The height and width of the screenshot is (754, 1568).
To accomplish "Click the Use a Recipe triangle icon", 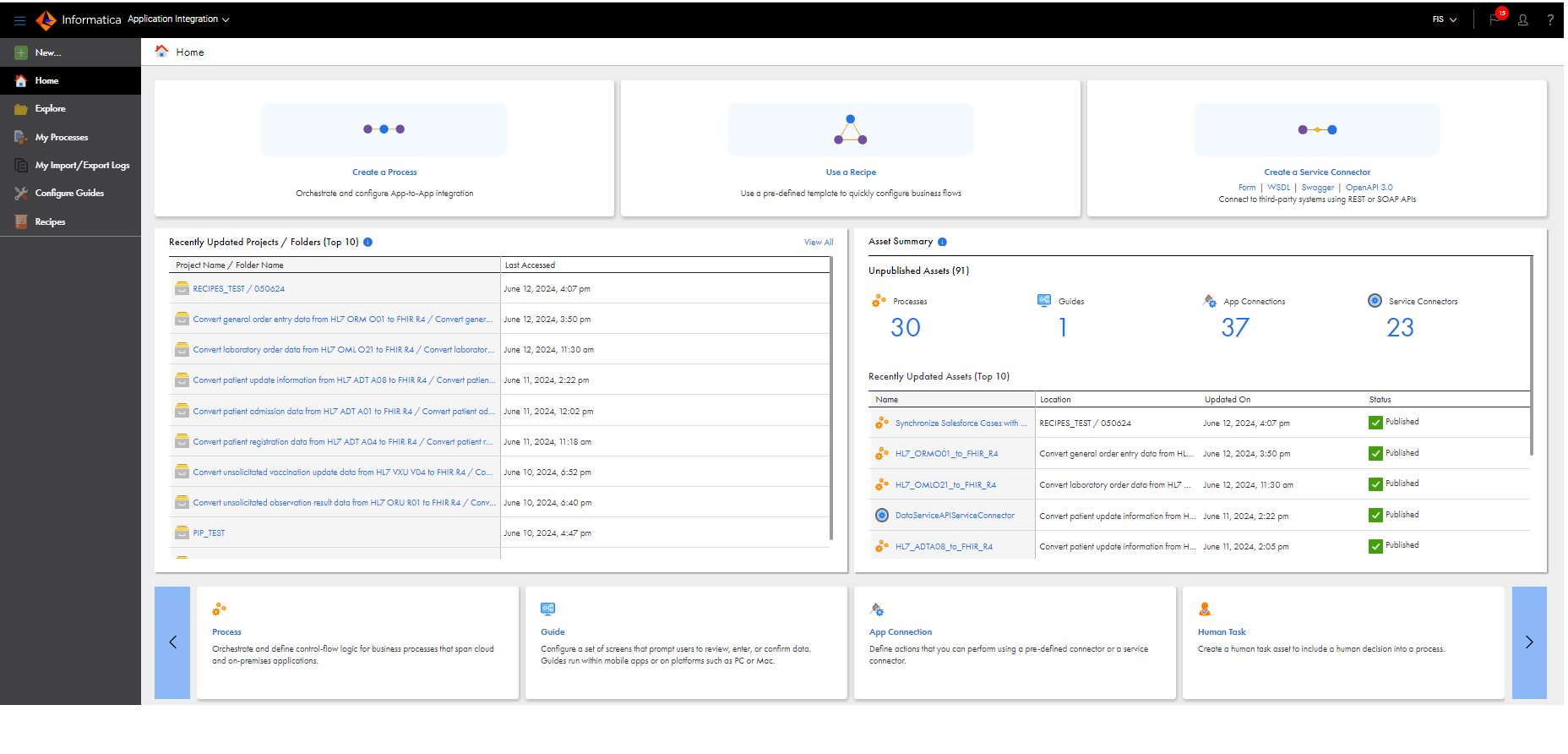I will coord(851,129).
